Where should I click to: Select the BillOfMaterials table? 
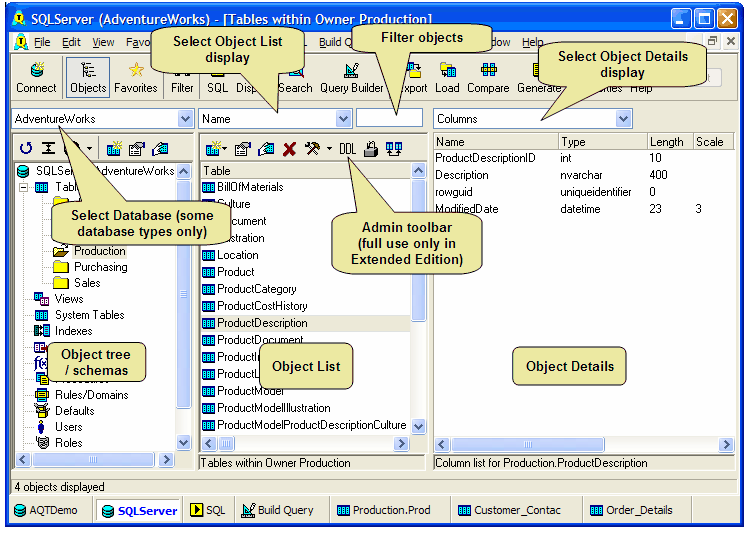coord(250,187)
